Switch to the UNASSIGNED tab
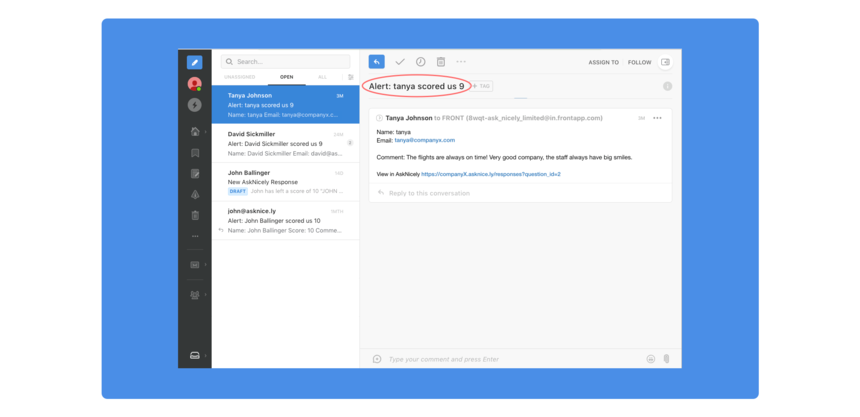The width and height of the screenshot is (860, 417). (x=240, y=77)
